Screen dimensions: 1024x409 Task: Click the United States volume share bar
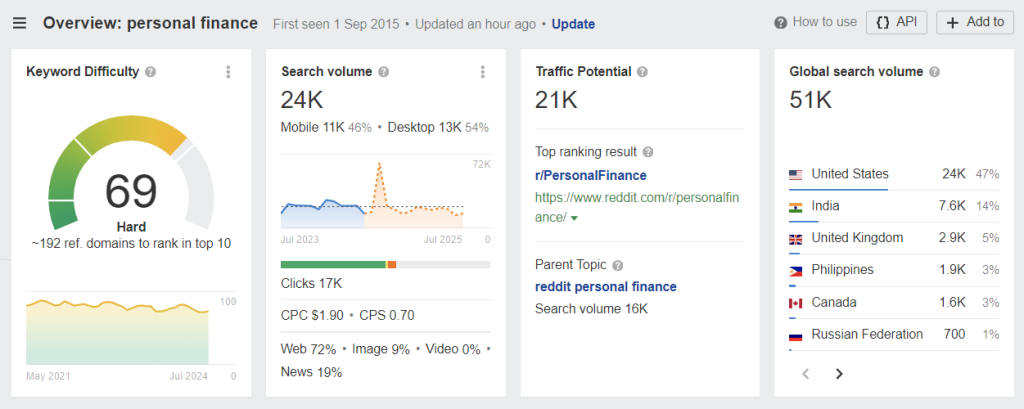839,189
